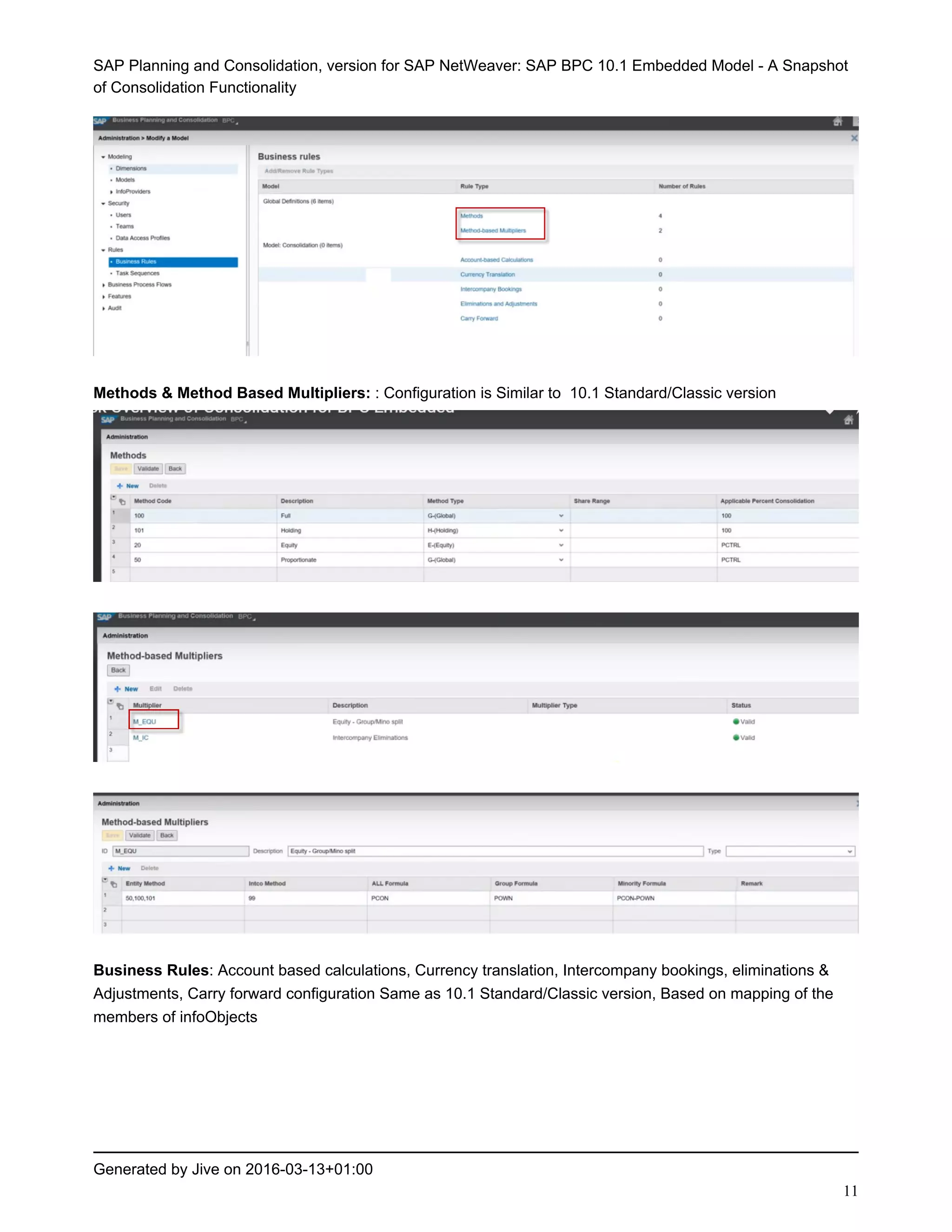Close the Modify a Model panel

(x=854, y=138)
